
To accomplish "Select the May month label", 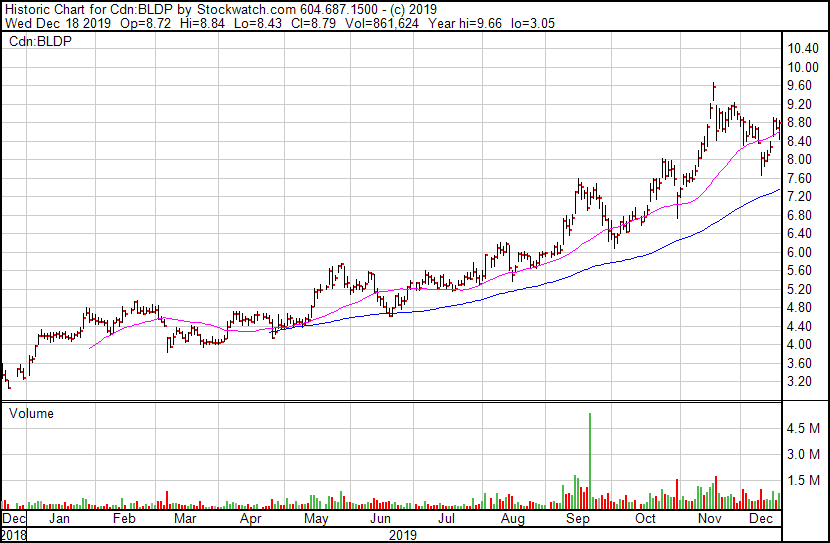I will point(316,519).
